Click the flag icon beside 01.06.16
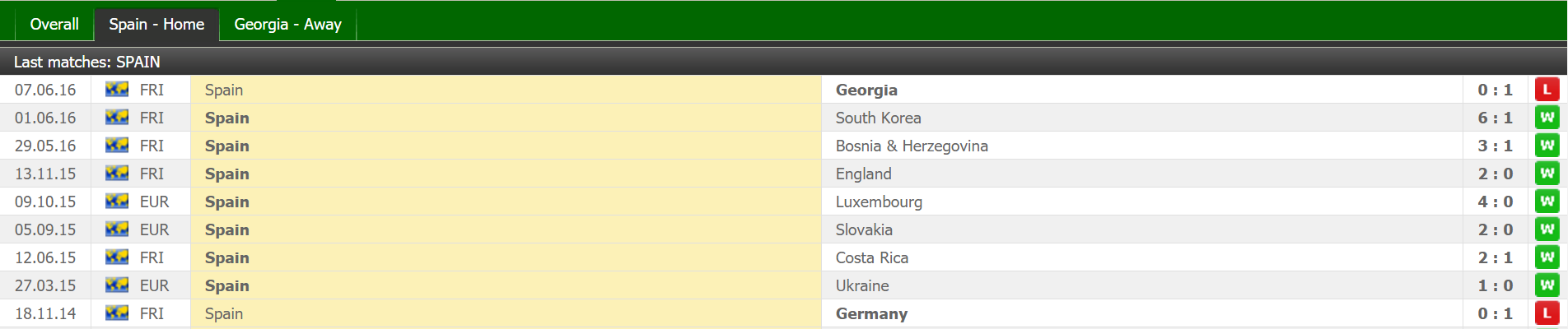This screenshot has height=329, width=1568. point(117,118)
